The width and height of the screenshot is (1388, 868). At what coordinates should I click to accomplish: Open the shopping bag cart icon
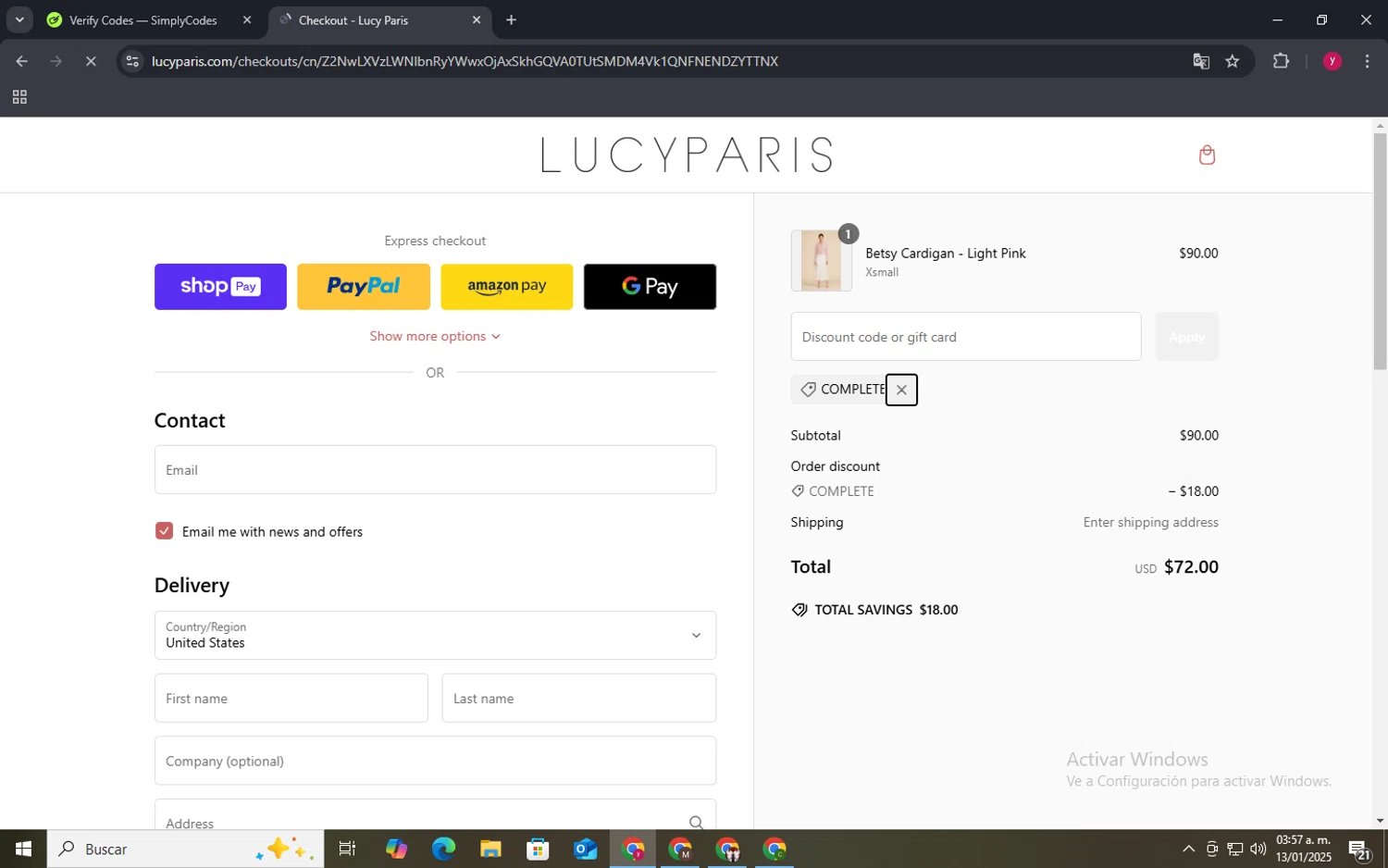click(1206, 155)
